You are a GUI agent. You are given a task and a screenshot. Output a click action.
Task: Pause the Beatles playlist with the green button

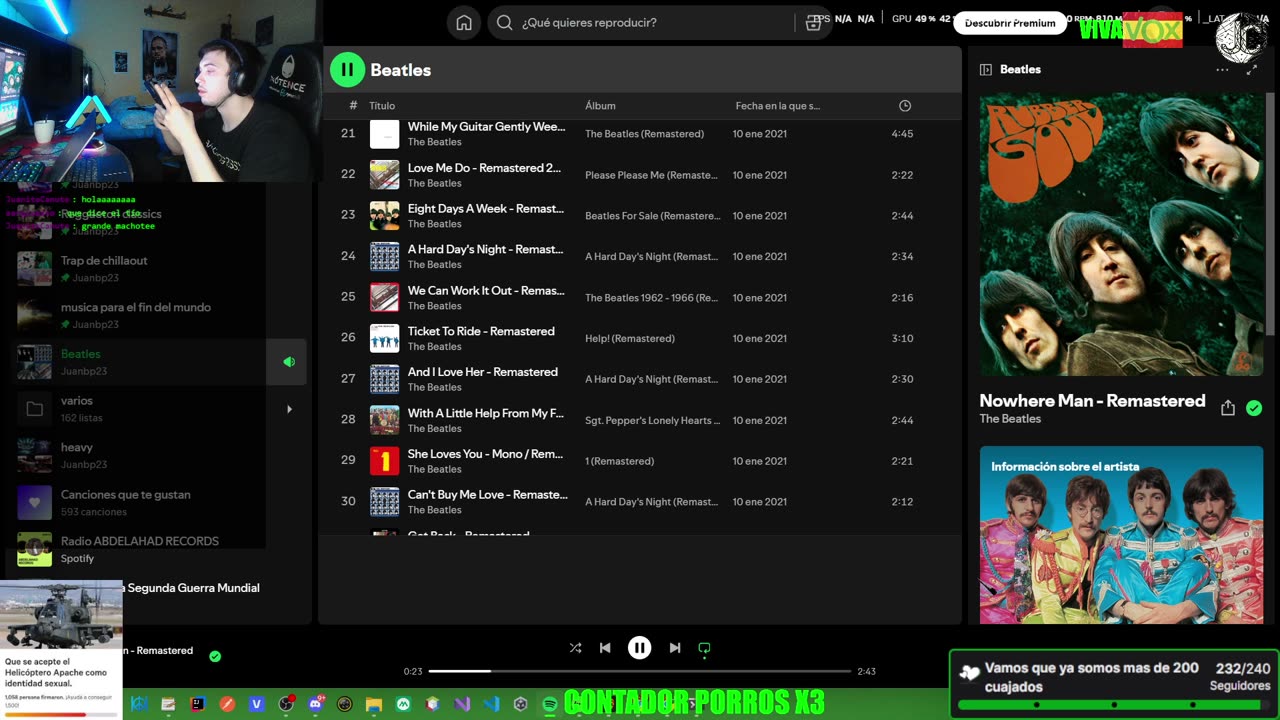pyautogui.click(x=347, y=69)
